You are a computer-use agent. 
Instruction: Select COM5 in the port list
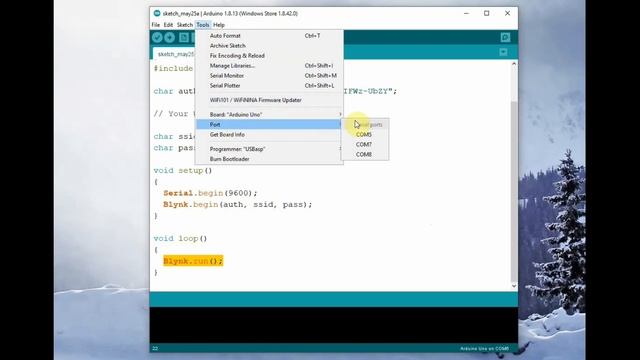coord(365,135)
